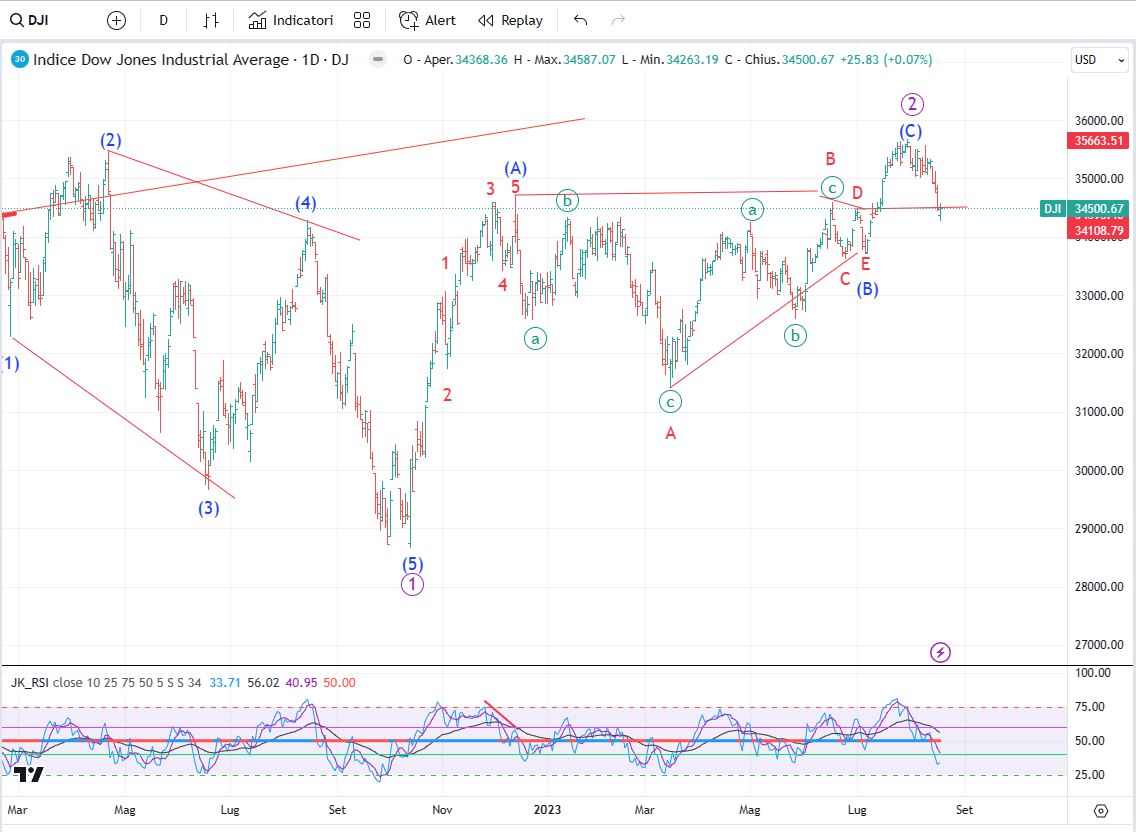Select the blue (5) wave label

412,564
